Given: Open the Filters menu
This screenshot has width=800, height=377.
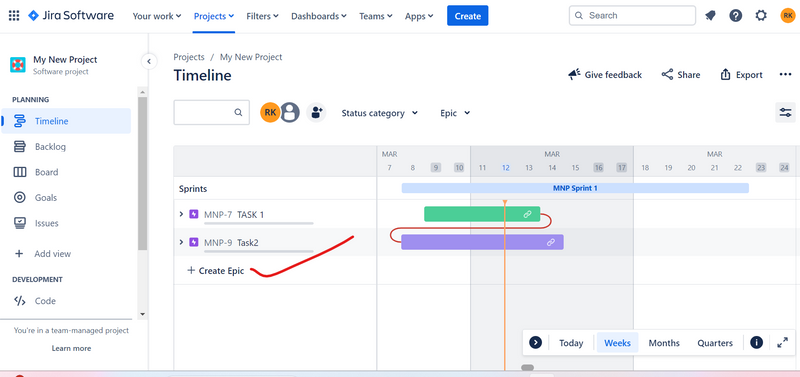Looking at the screenshot, I should tap(262, 16).
